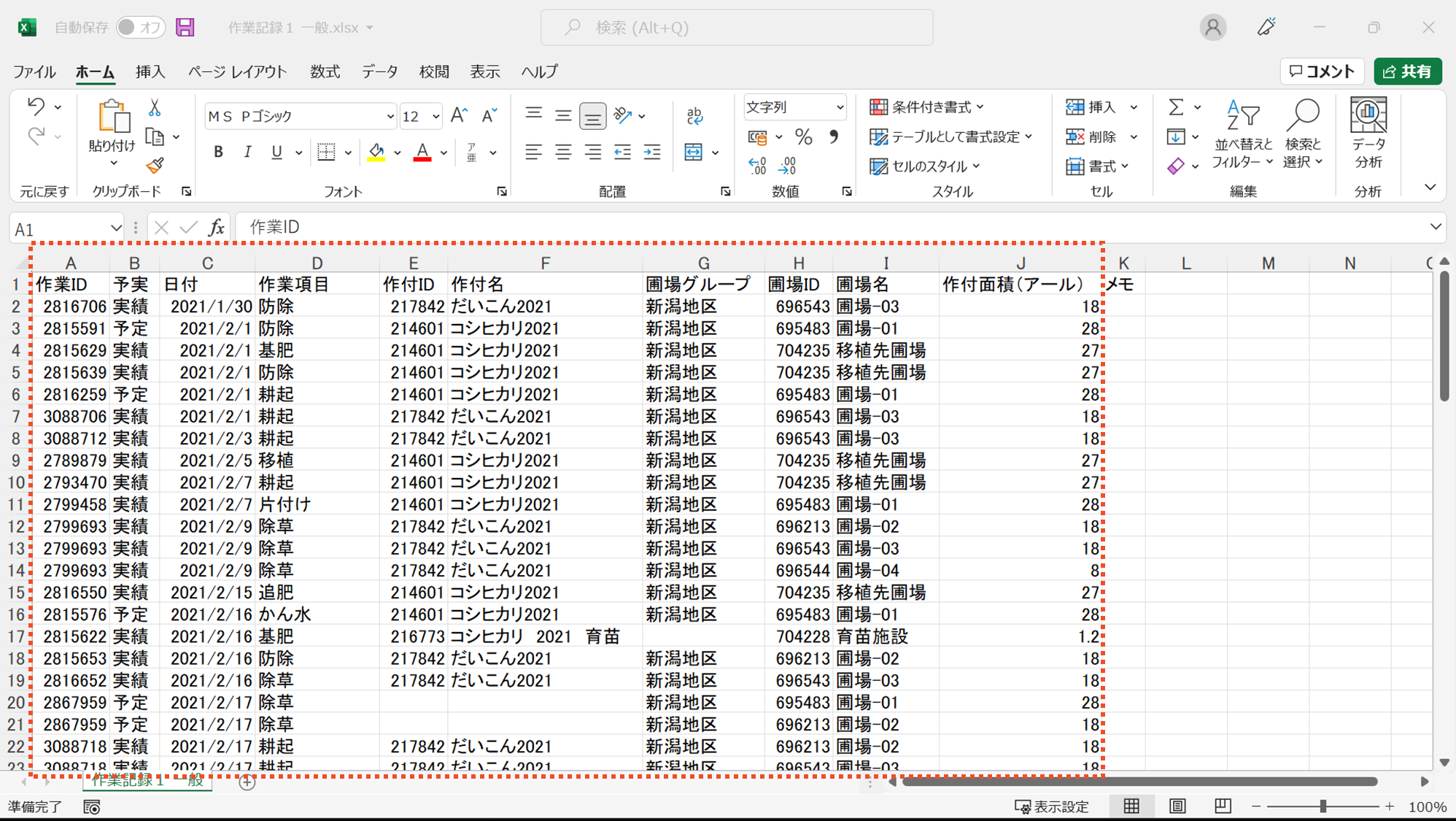Click the Format Painter brush icon
The height and width of the screenshot is (821, 1456).
155,166
